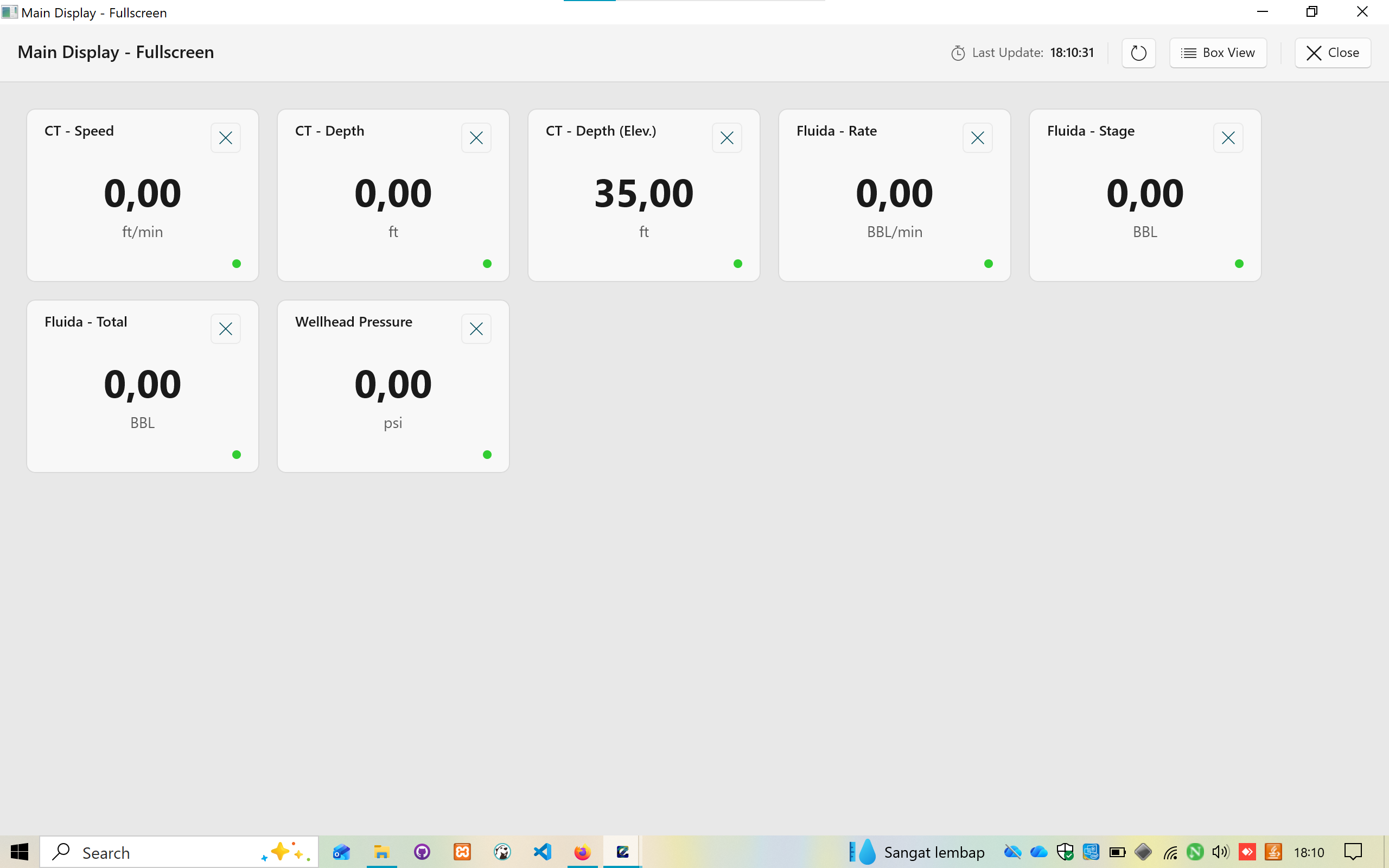Open Outlook from the taskbar
Screen dimensions: 1389x868
341,852
